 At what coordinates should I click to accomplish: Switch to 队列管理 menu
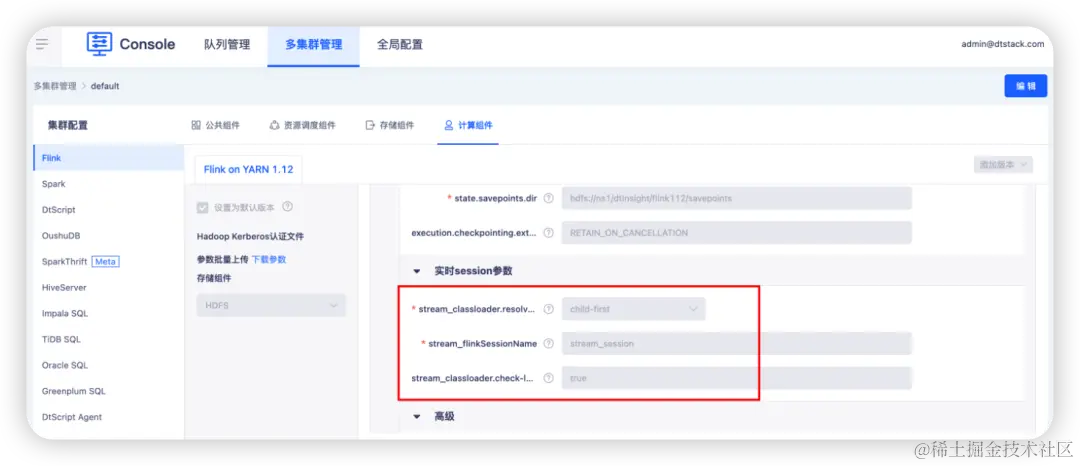pyautogui.click(x=227, y=45)
